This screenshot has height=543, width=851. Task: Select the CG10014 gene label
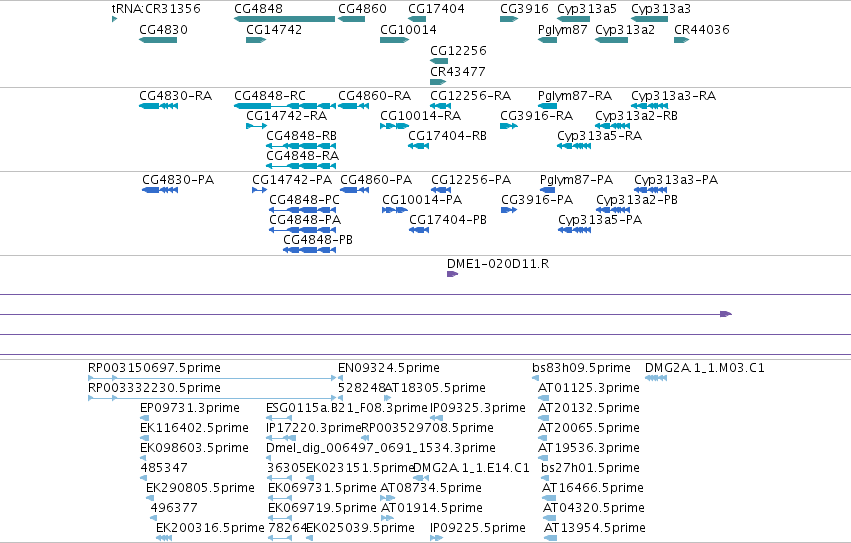(x=408, y=30)
